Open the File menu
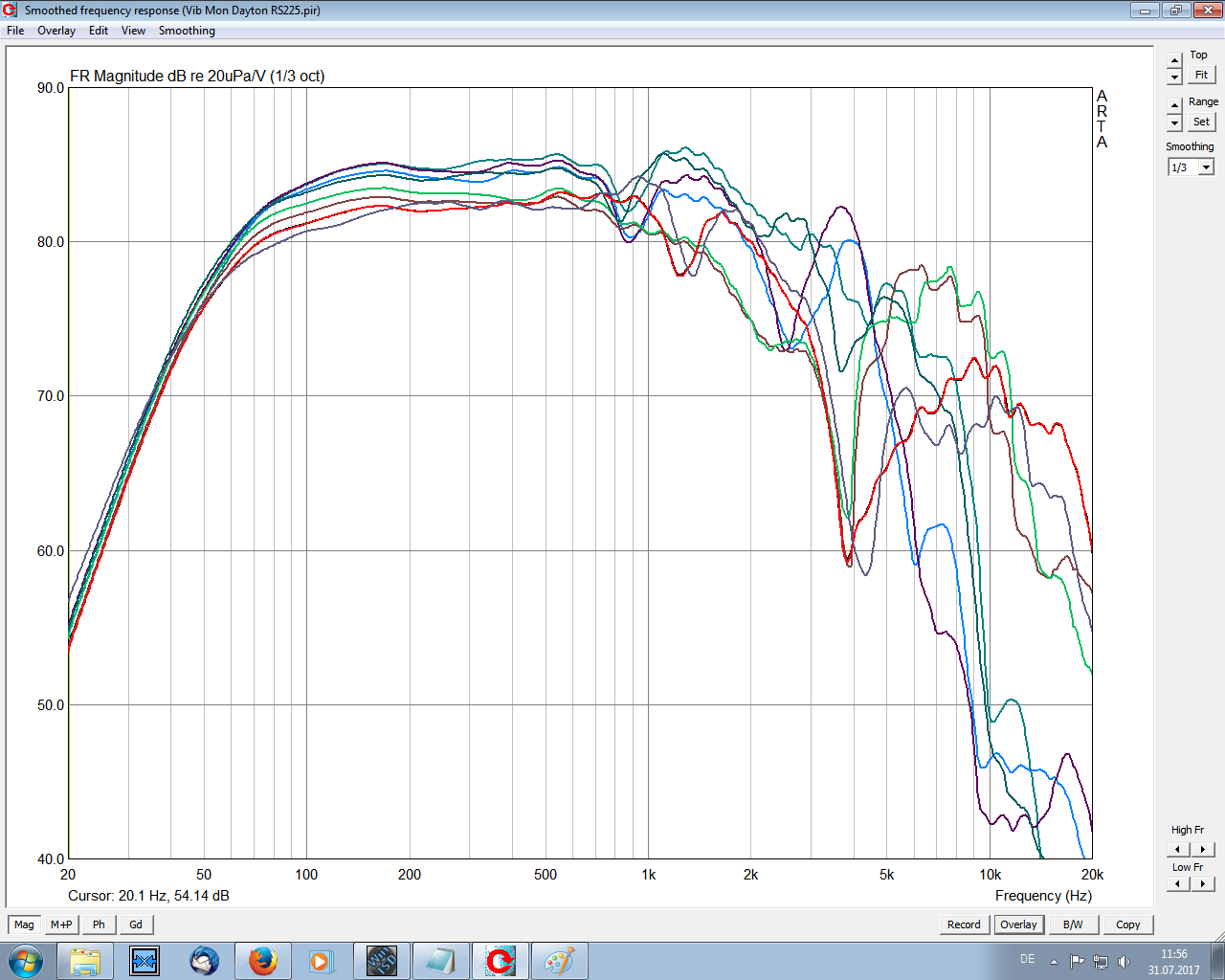The width and height of the screenshot is (1225, 980). 15,31
